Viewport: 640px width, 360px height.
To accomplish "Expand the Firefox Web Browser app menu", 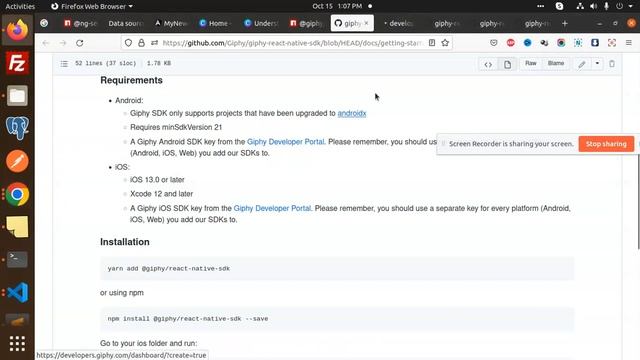I will [92, 6].
